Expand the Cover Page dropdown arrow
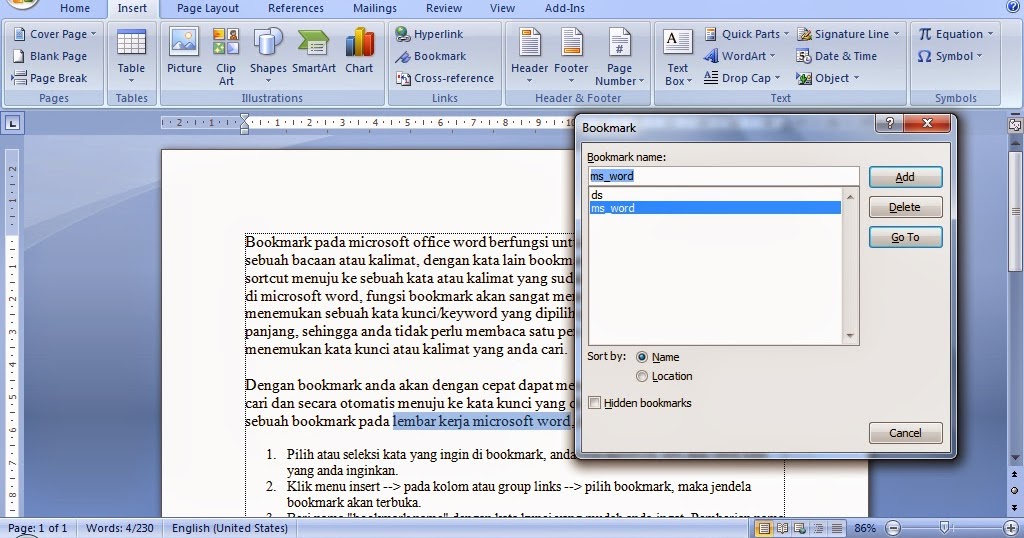The height and width of the screenshot is (538, 1024). pyautogui.click(x=93, y=34)
